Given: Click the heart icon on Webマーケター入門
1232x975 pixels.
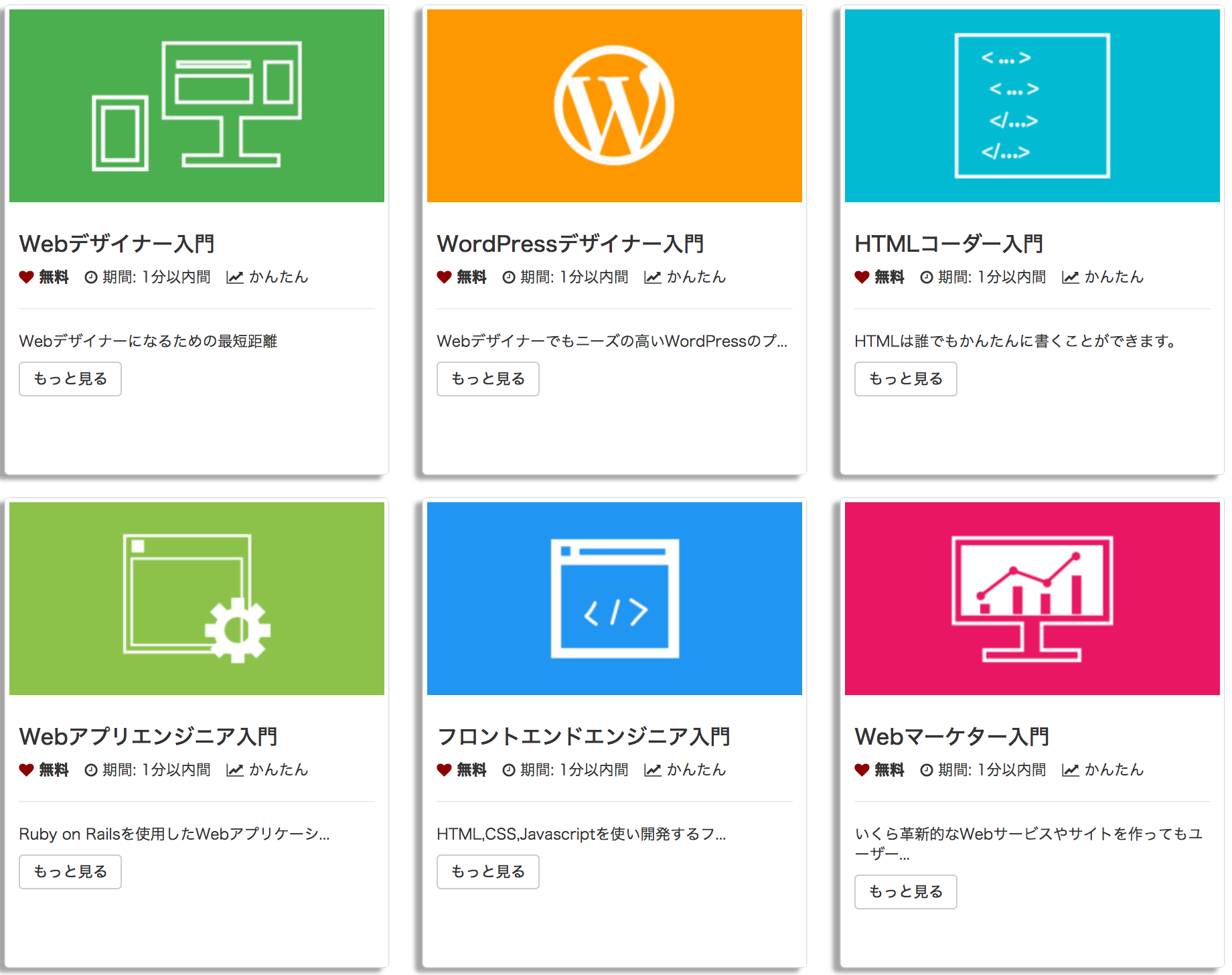Looking at the screenshot, I should pos(862,770).
